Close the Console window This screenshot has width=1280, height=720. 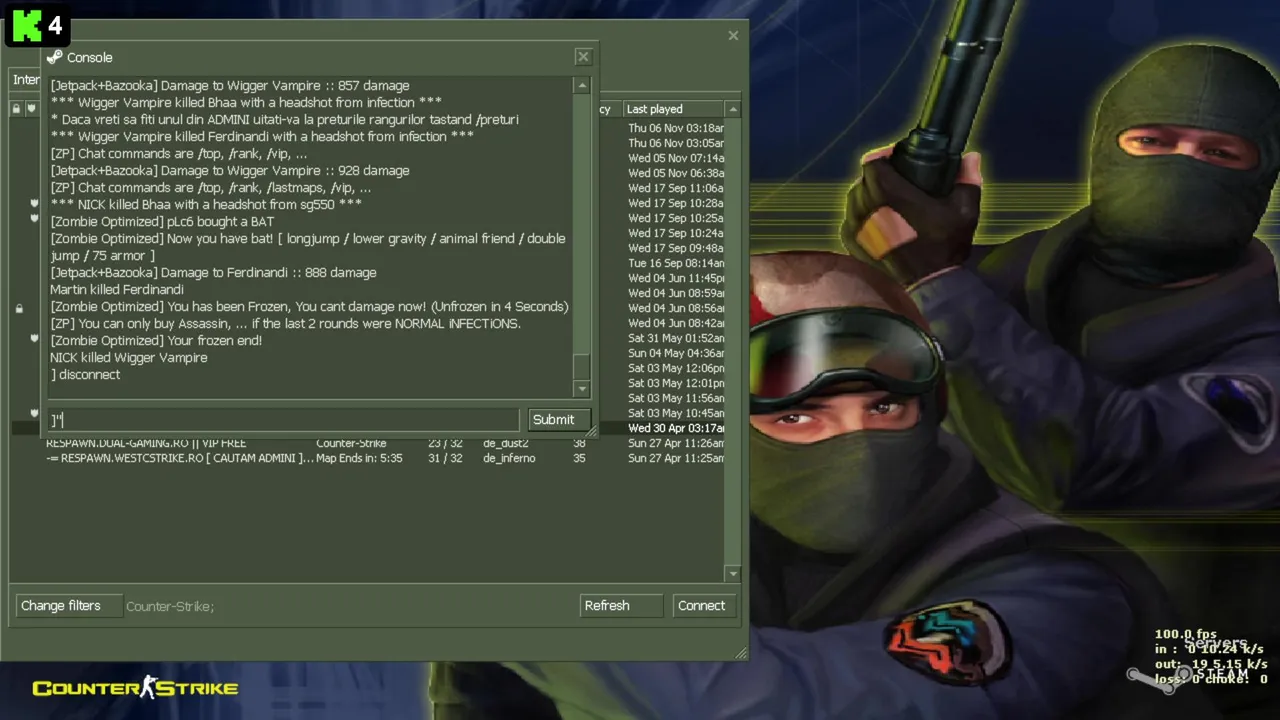click(x=583, y=57)
